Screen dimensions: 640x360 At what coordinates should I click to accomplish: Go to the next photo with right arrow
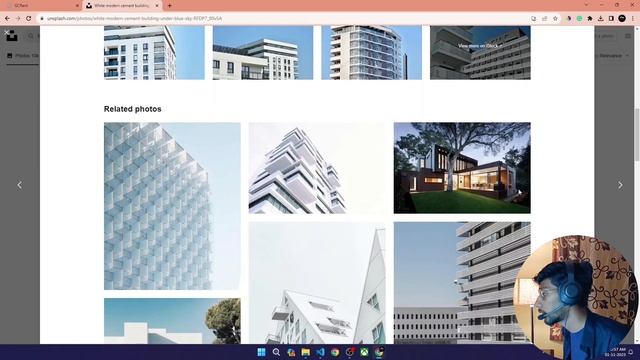coord(620,185)
